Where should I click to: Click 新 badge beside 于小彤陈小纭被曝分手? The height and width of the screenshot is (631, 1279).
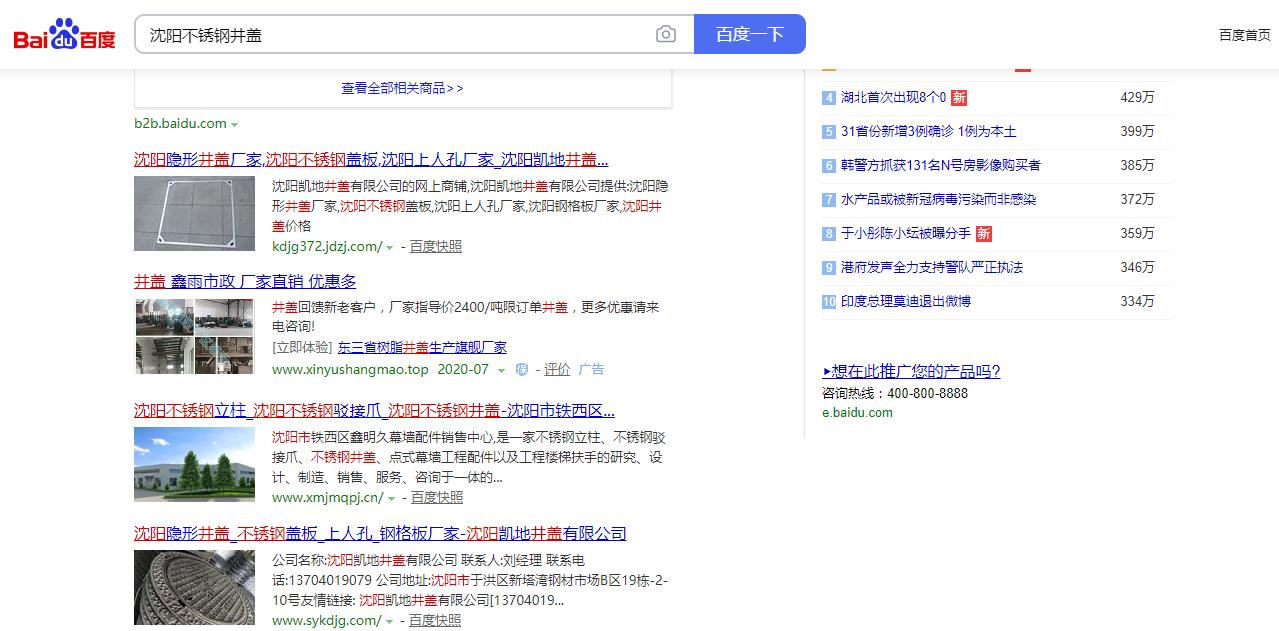click(x=984, y=234)
